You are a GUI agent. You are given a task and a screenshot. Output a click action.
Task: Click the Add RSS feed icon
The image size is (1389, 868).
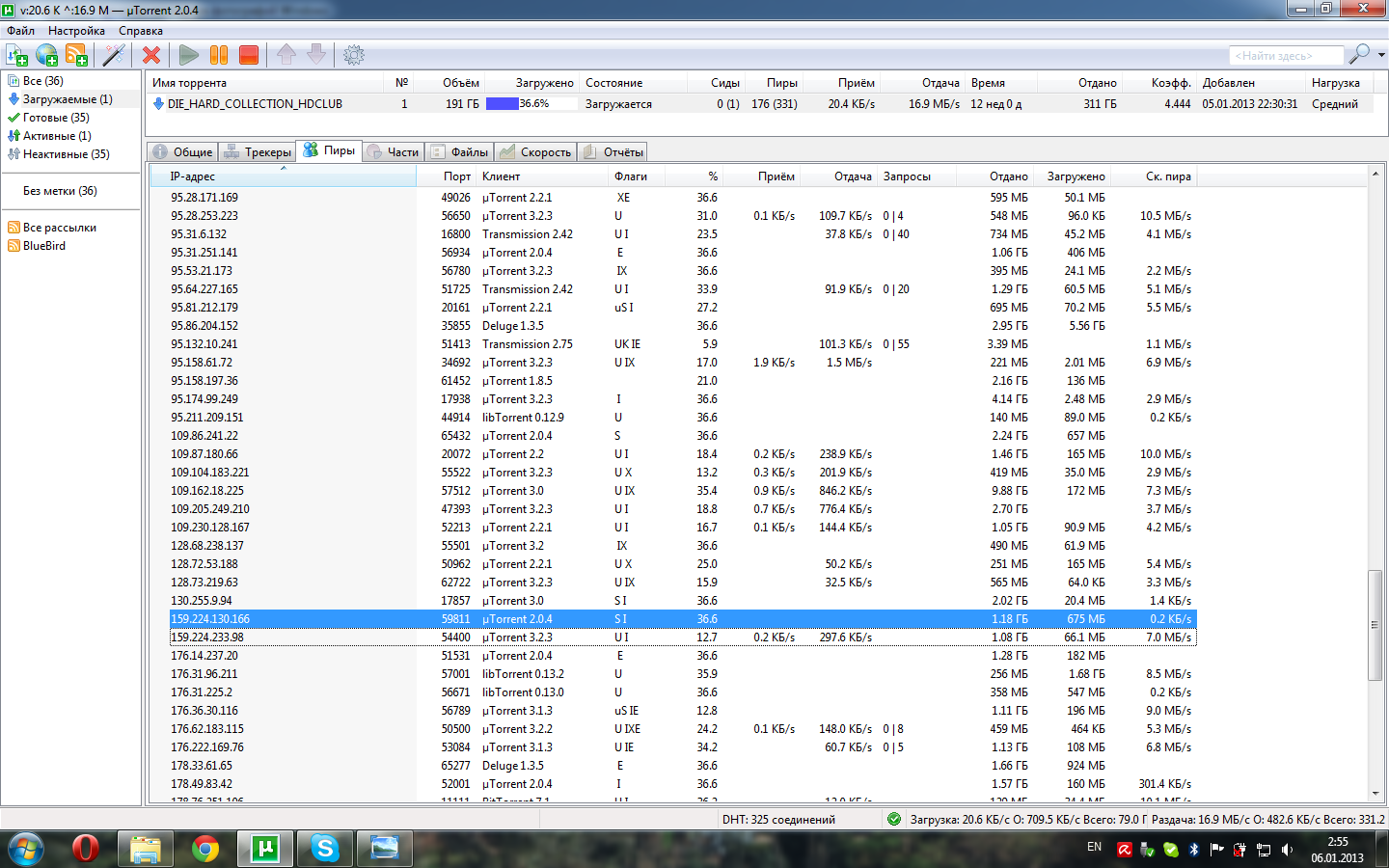[x=77, y=55]
